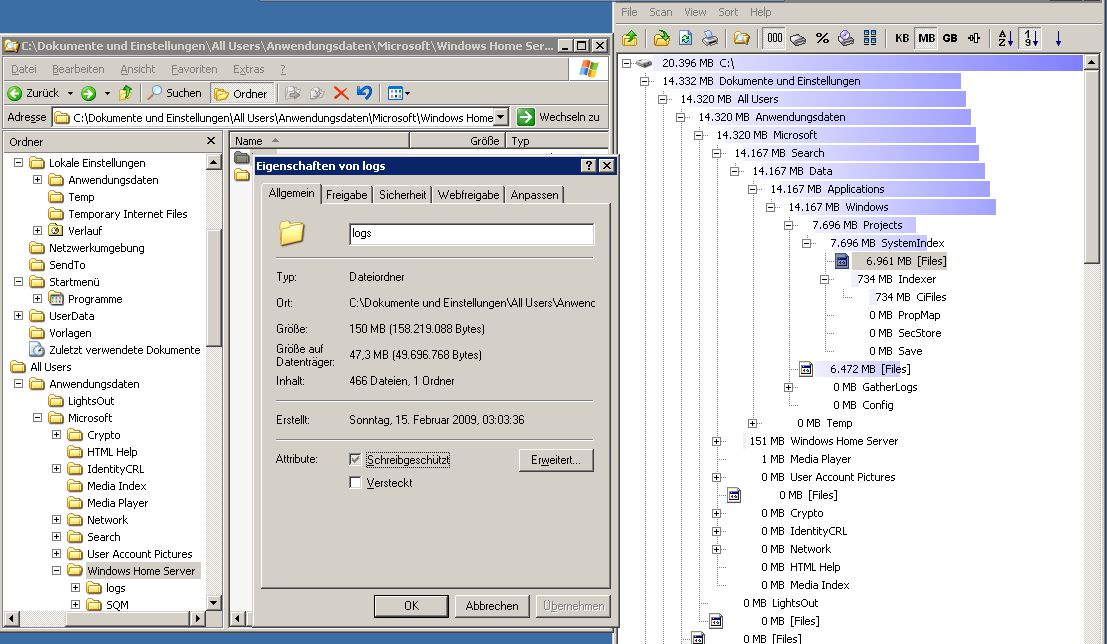
Task: Click Name column header in Explorer
Action: pos(320,141)
